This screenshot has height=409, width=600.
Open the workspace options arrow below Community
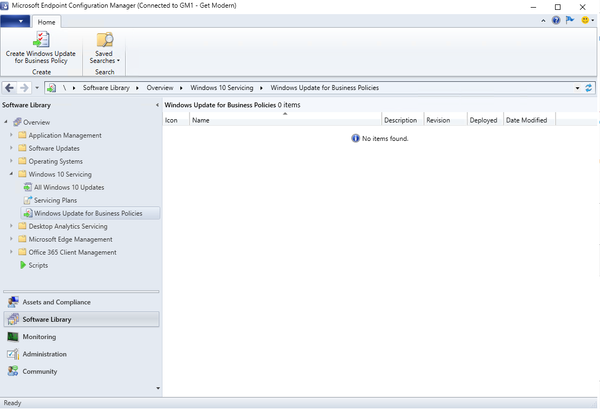tap(158, 388)
